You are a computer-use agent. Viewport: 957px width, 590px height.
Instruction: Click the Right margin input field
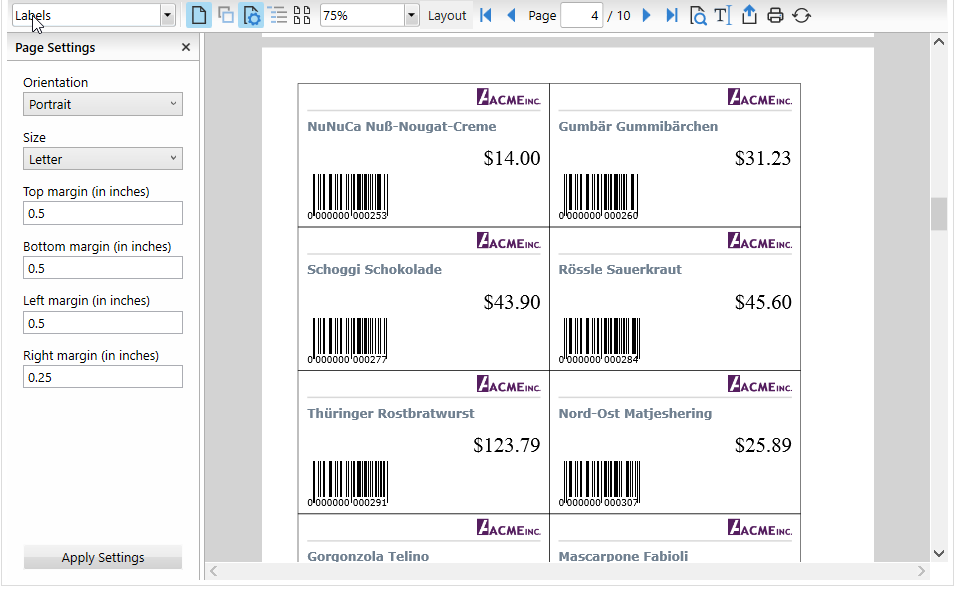coord(103,377)
